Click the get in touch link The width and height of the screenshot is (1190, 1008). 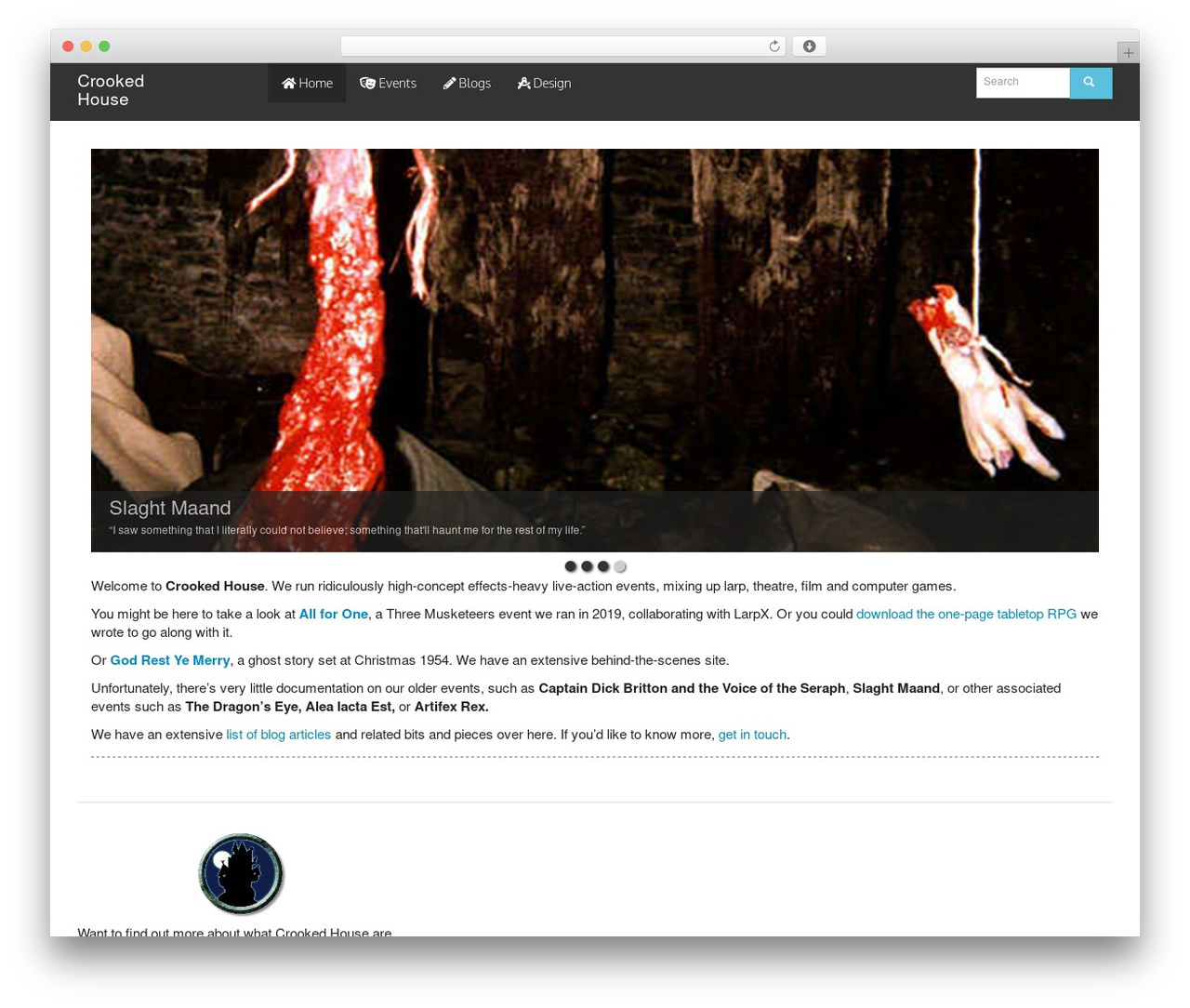[x=752, y=736]
